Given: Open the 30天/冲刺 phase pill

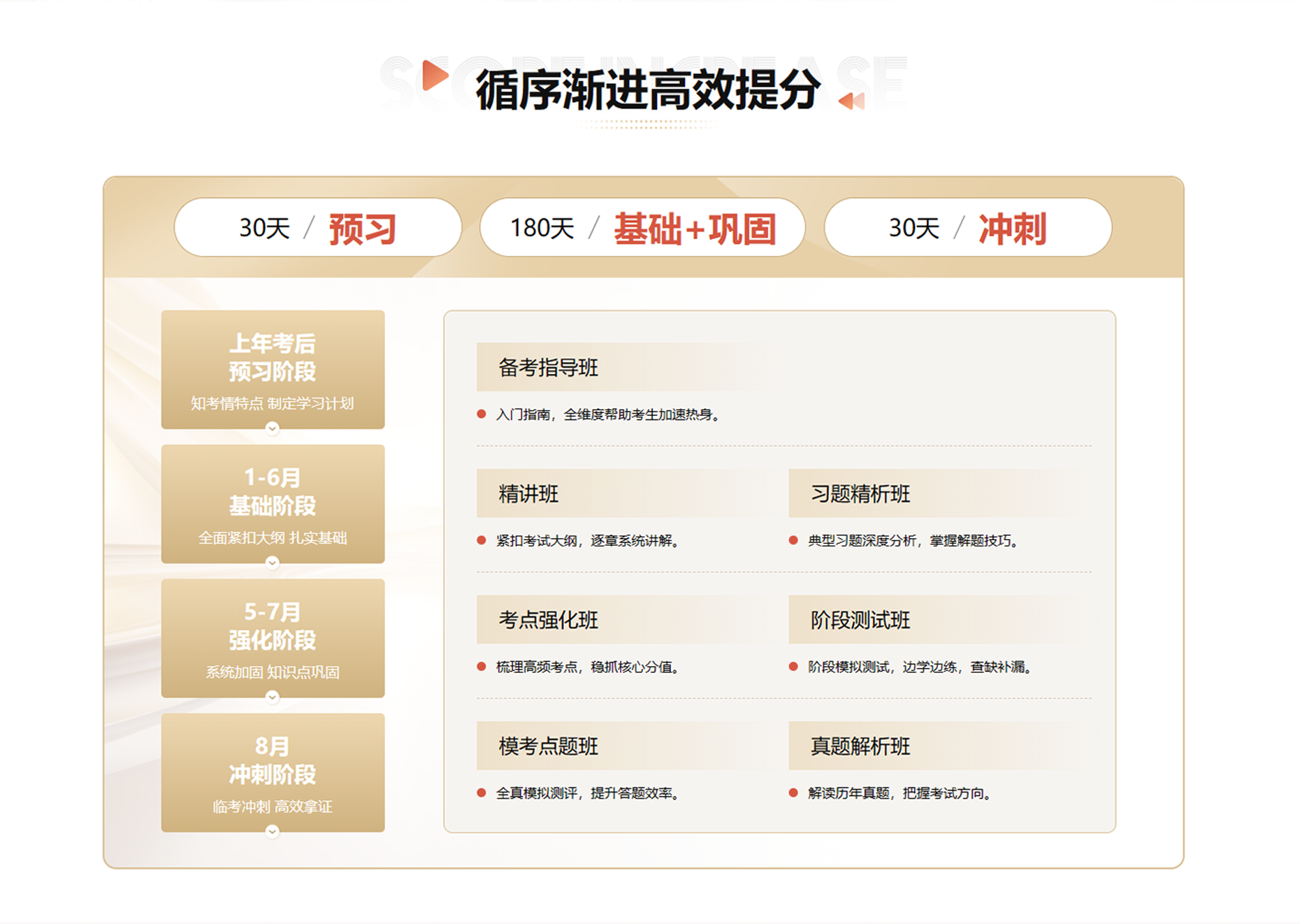Looking at the screenshot, I should pyautogui.click(x=967, y=227).
